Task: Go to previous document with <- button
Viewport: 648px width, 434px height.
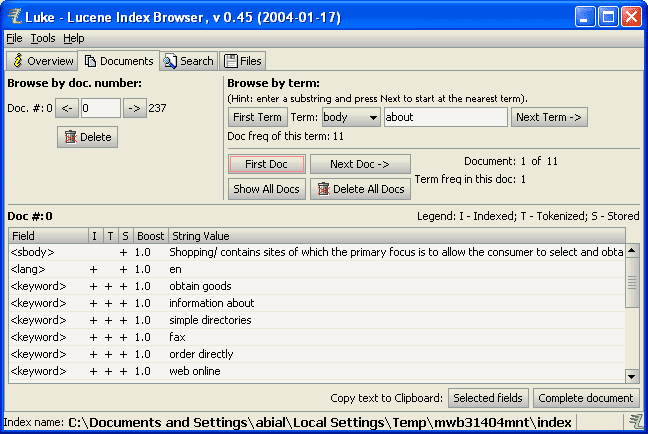Action: [x=67, y=108]
